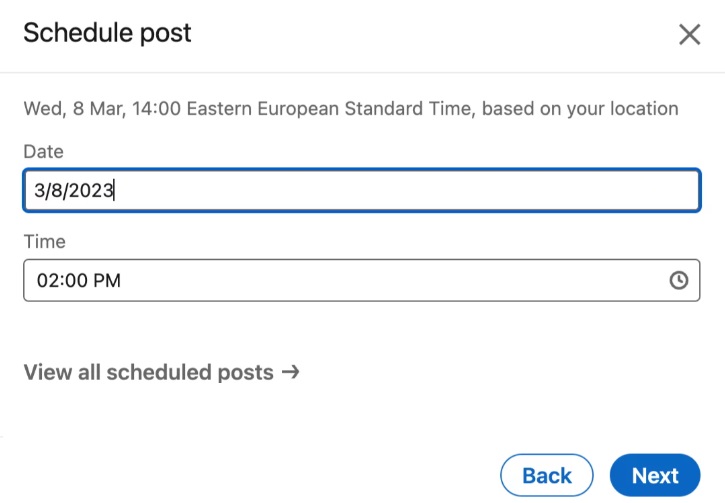Click the Time input field
Screen dimensions: 725x503
click(x=362, y=280)
